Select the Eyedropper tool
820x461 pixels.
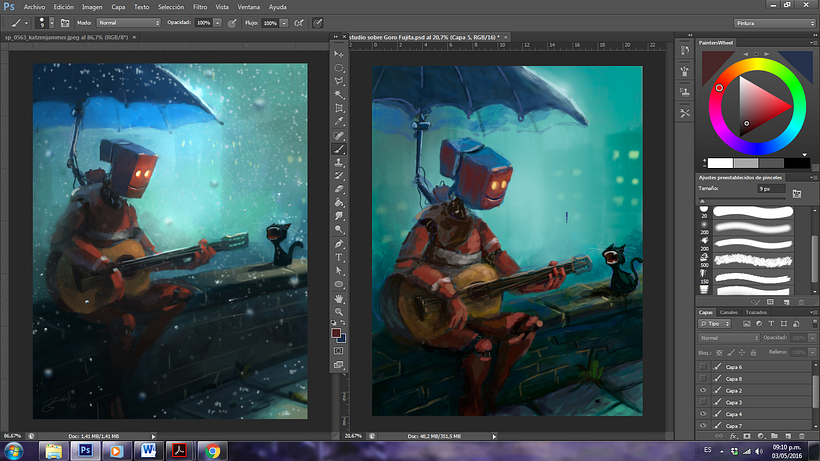(339, 122)
